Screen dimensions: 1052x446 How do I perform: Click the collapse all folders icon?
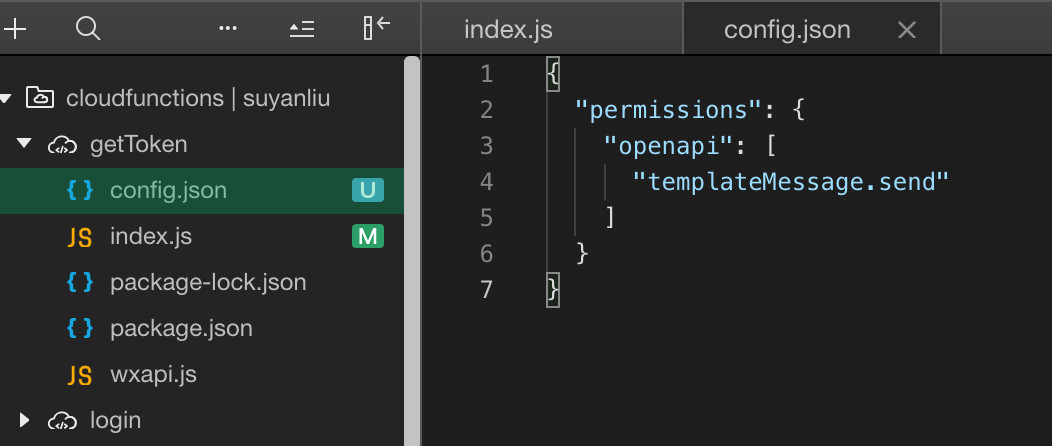(302, 29)
